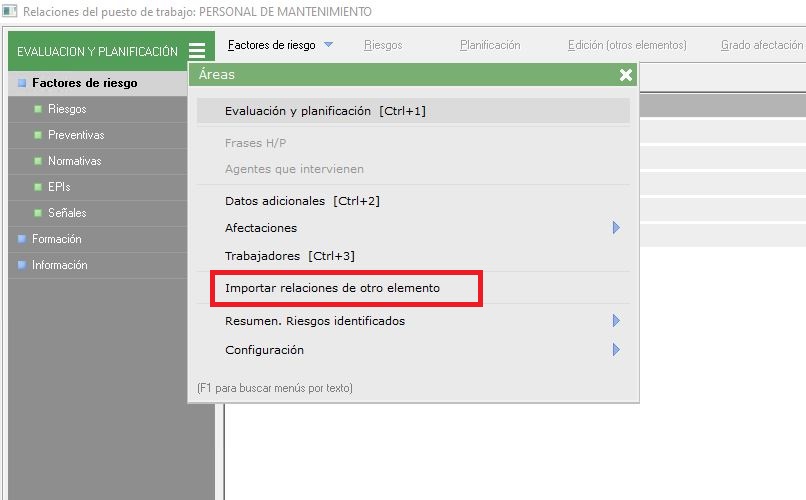Screen dimensions: 806x500
Task: Open the Configuración submenu arrow
Action: pyautogui.click(x=616, y=350)
